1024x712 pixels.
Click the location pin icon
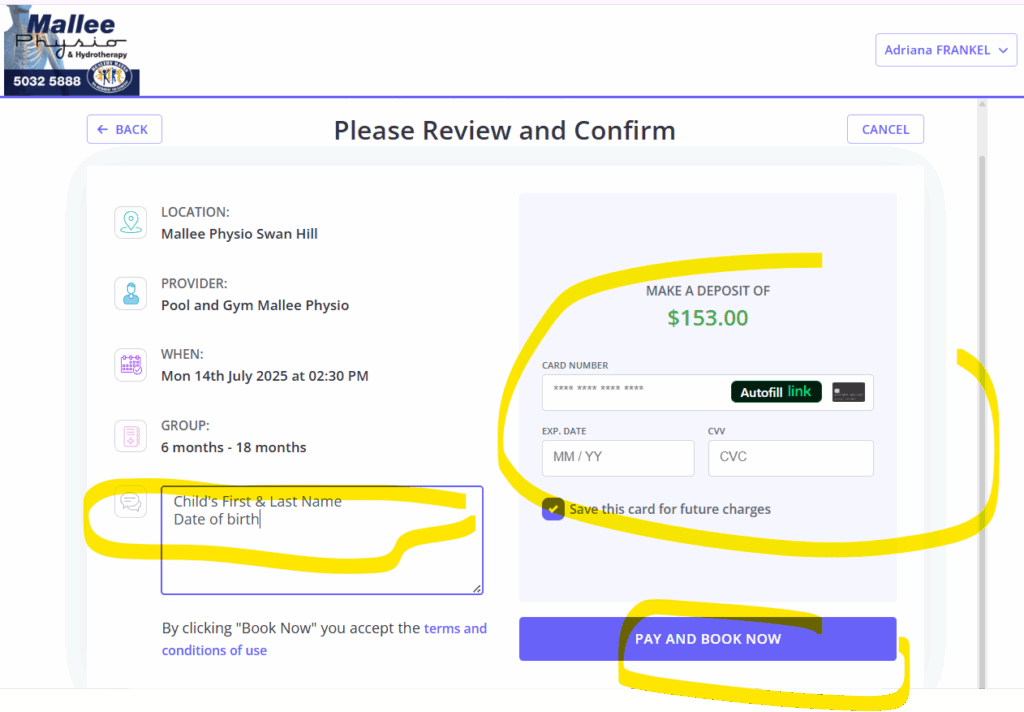click(x=131, y=222)
